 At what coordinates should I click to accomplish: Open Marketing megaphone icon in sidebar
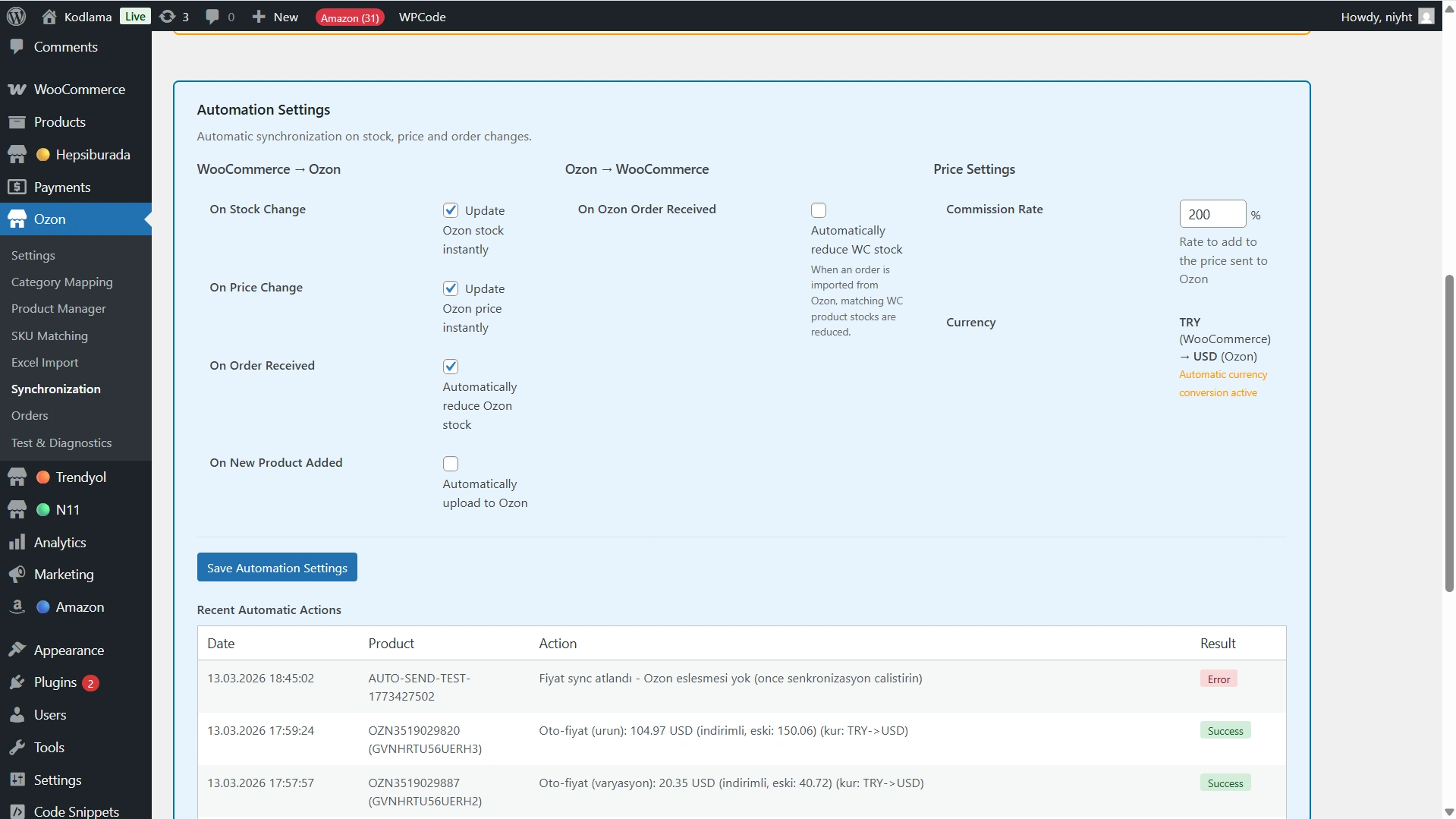click(x=17, y=575)
